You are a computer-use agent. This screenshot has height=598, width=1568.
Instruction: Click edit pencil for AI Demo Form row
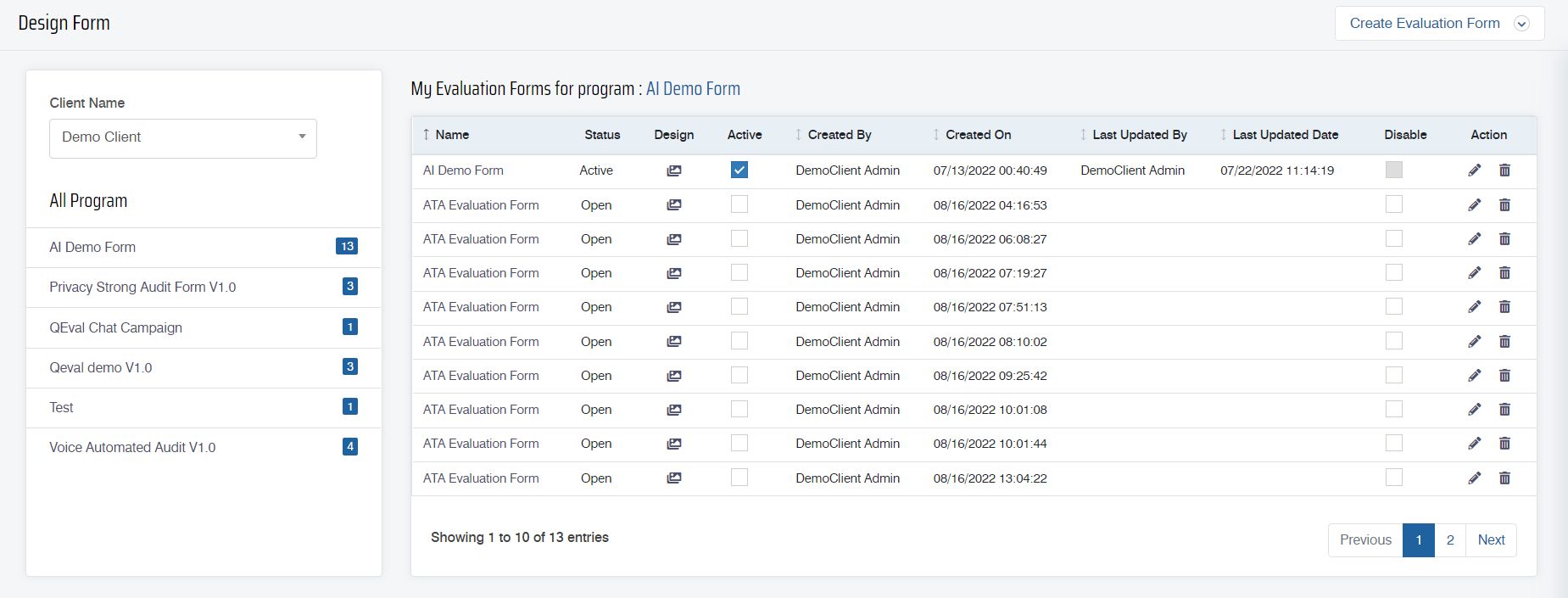[x=1475, y=170]
